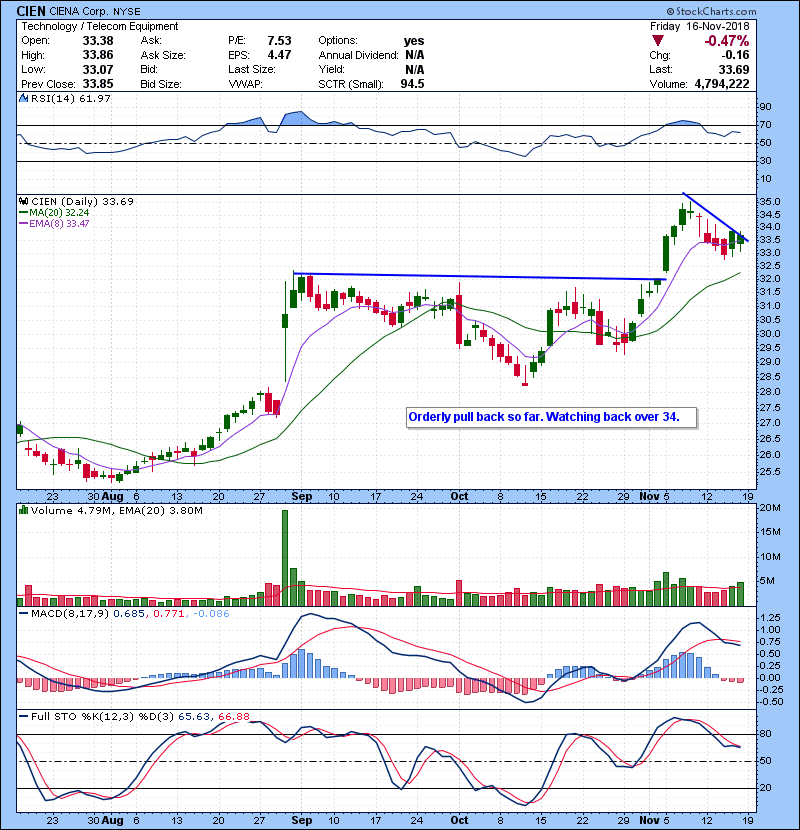This screenshot has width=800, height=830.
Task: Click the CIEN ticker symbol title
Action: point(31,11)
